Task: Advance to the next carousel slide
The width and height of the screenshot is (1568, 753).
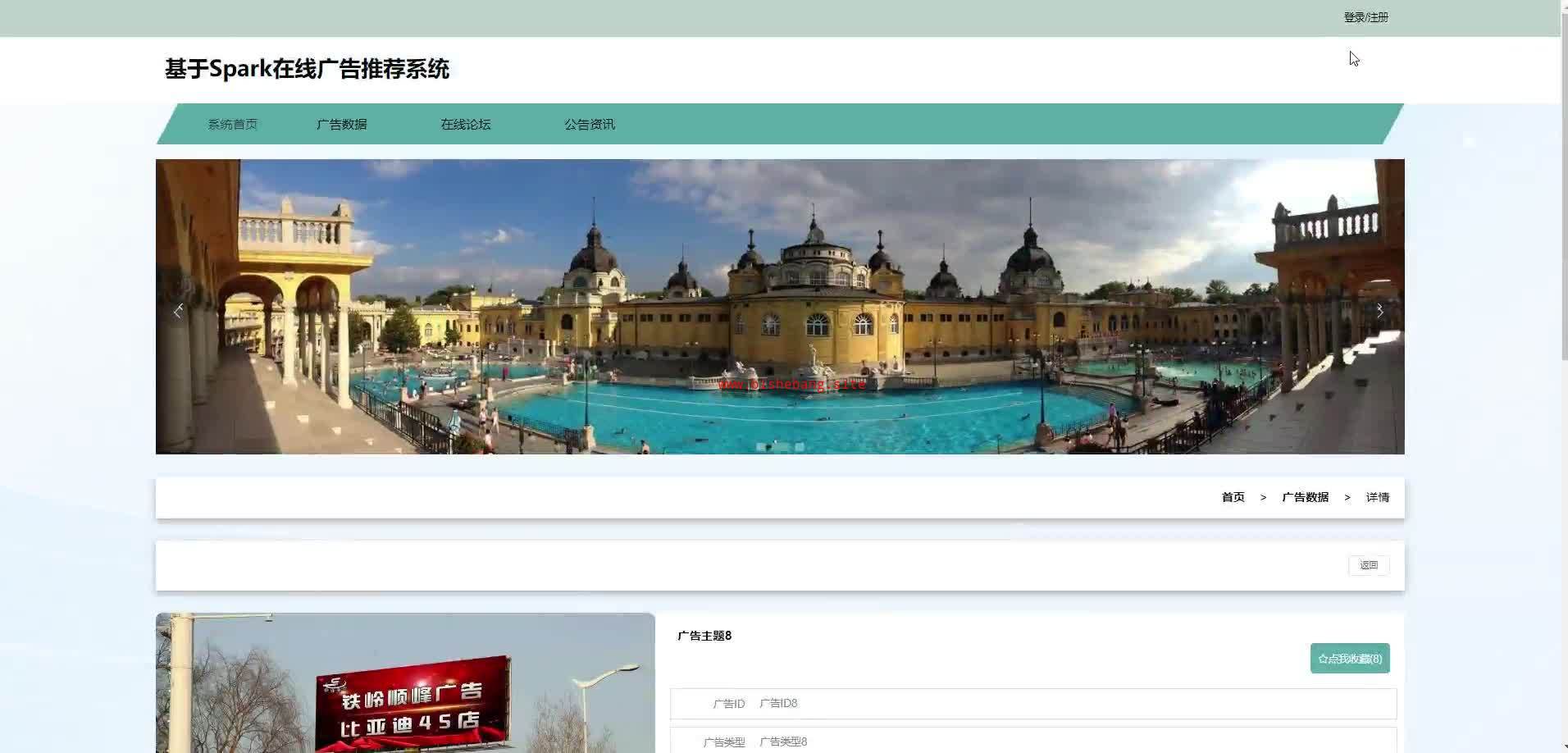Action: 1380,311
